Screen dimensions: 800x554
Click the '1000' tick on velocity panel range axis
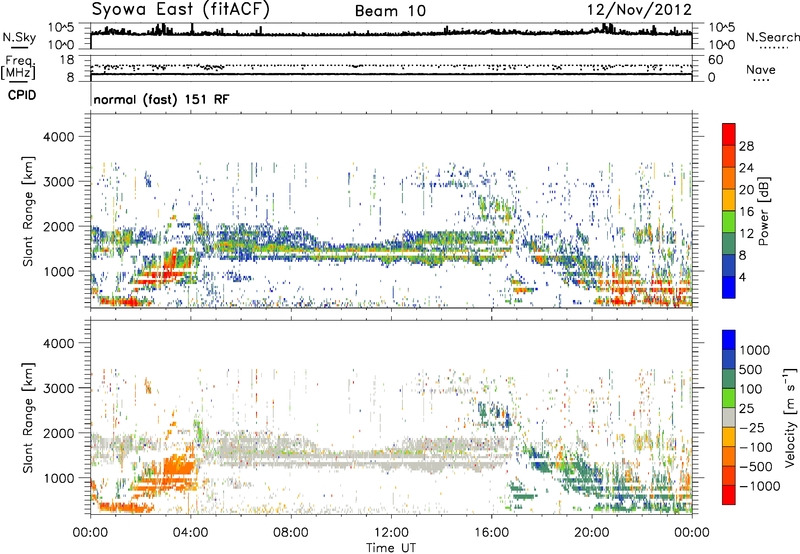click(58, 477)
